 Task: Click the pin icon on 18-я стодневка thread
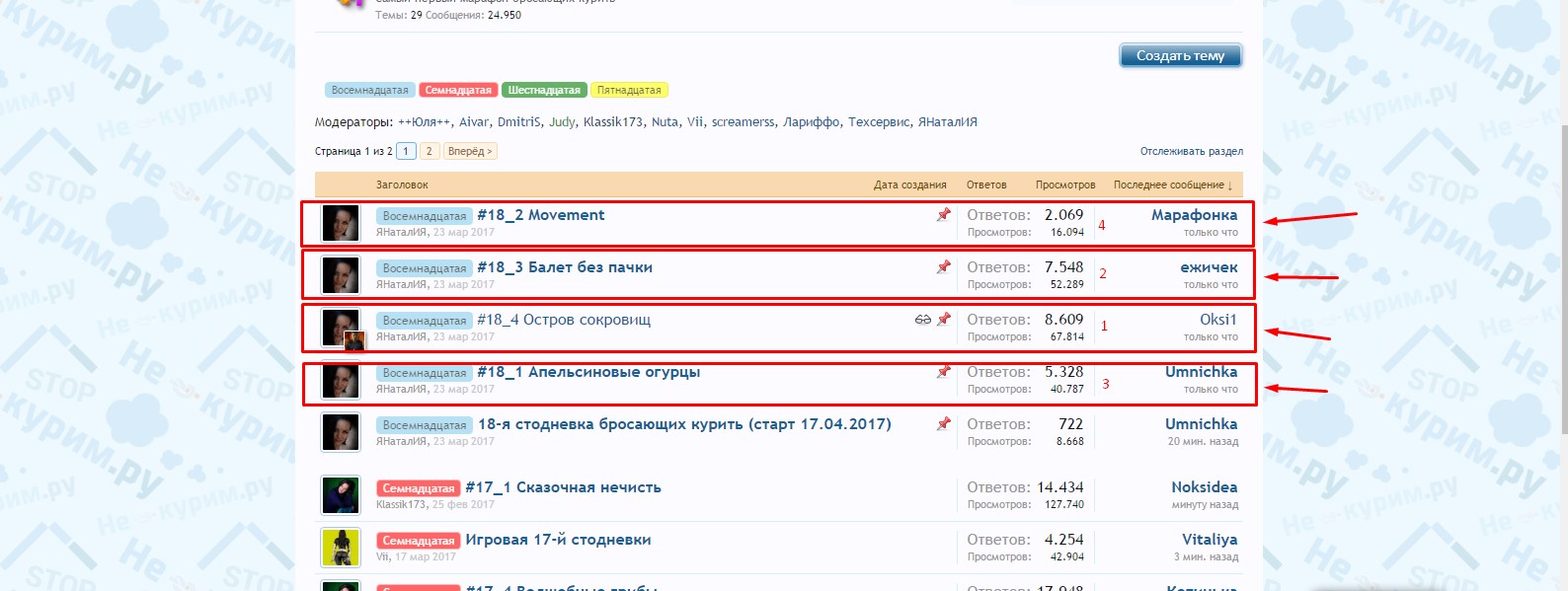[943, 423]
